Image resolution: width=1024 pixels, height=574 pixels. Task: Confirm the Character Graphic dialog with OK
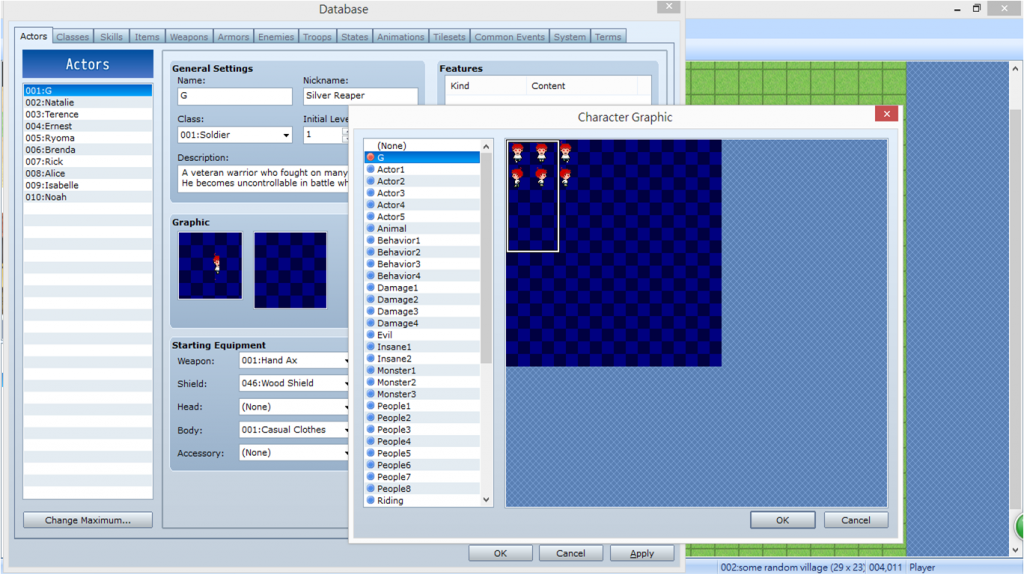[782, 520]
